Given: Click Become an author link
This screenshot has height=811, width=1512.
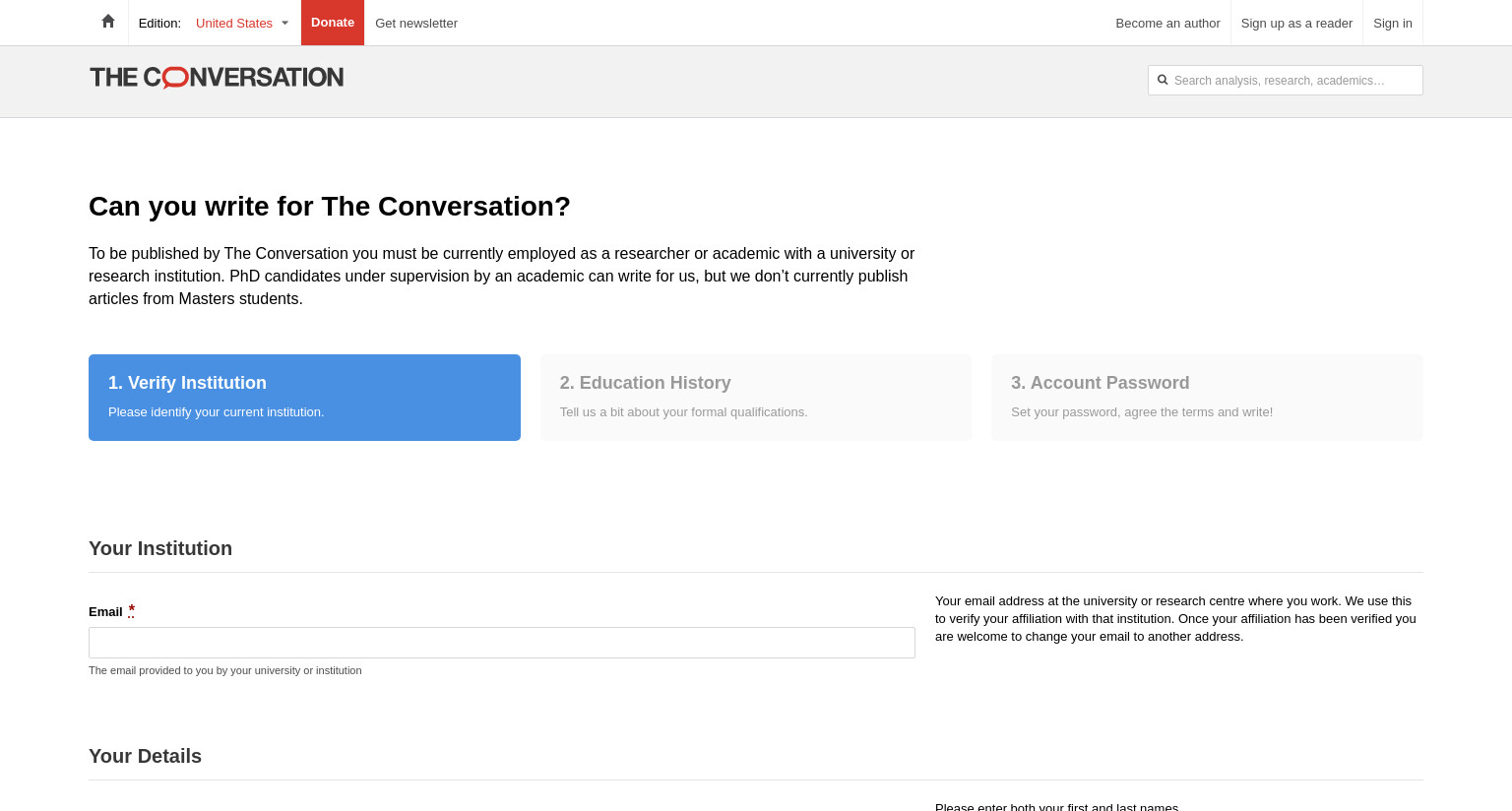Looking at the screenshot, I should pos(1167,23).
